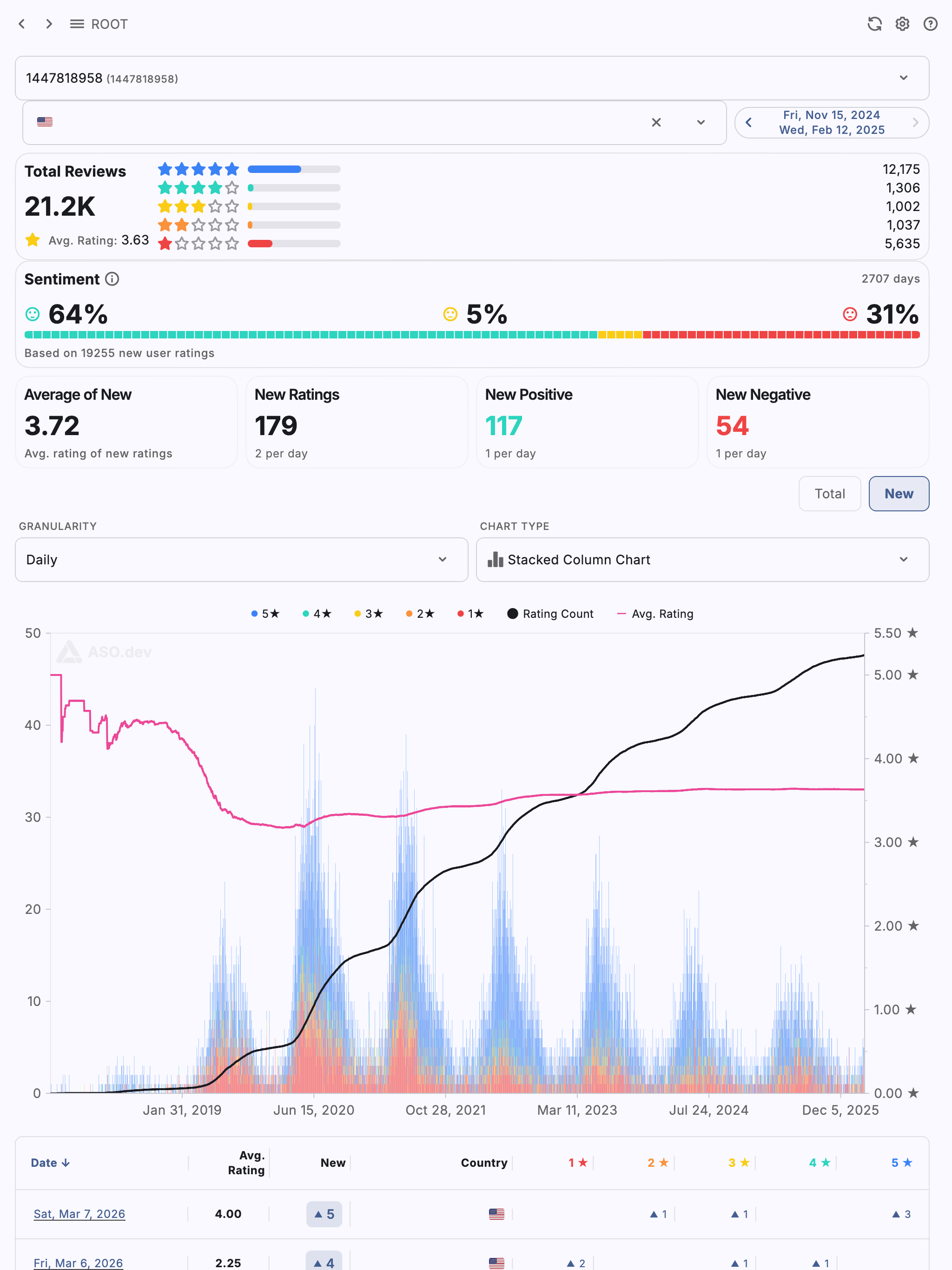Click the US flag in country filter
952x1270 pixels.
click(x=45, y=122)
